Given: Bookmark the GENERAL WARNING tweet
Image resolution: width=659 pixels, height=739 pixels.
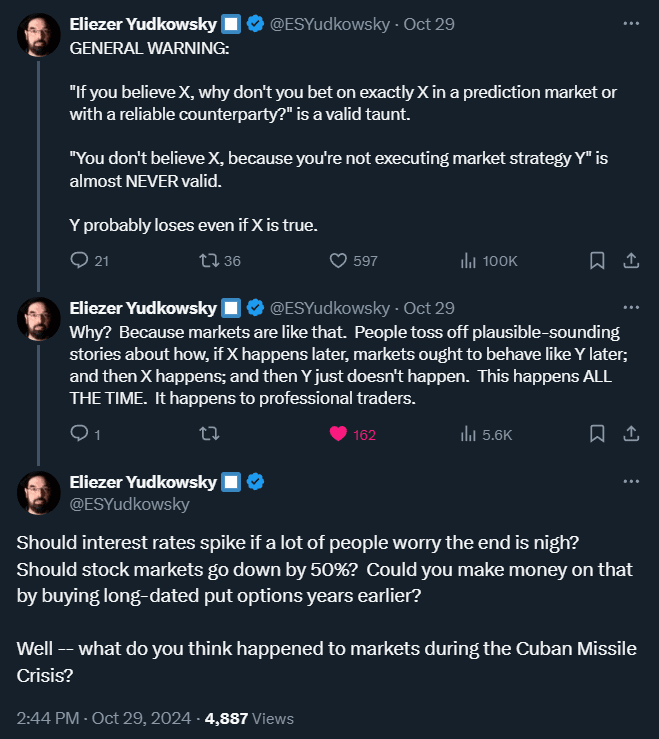Looking at the screenshot, I should click(597, 261).
